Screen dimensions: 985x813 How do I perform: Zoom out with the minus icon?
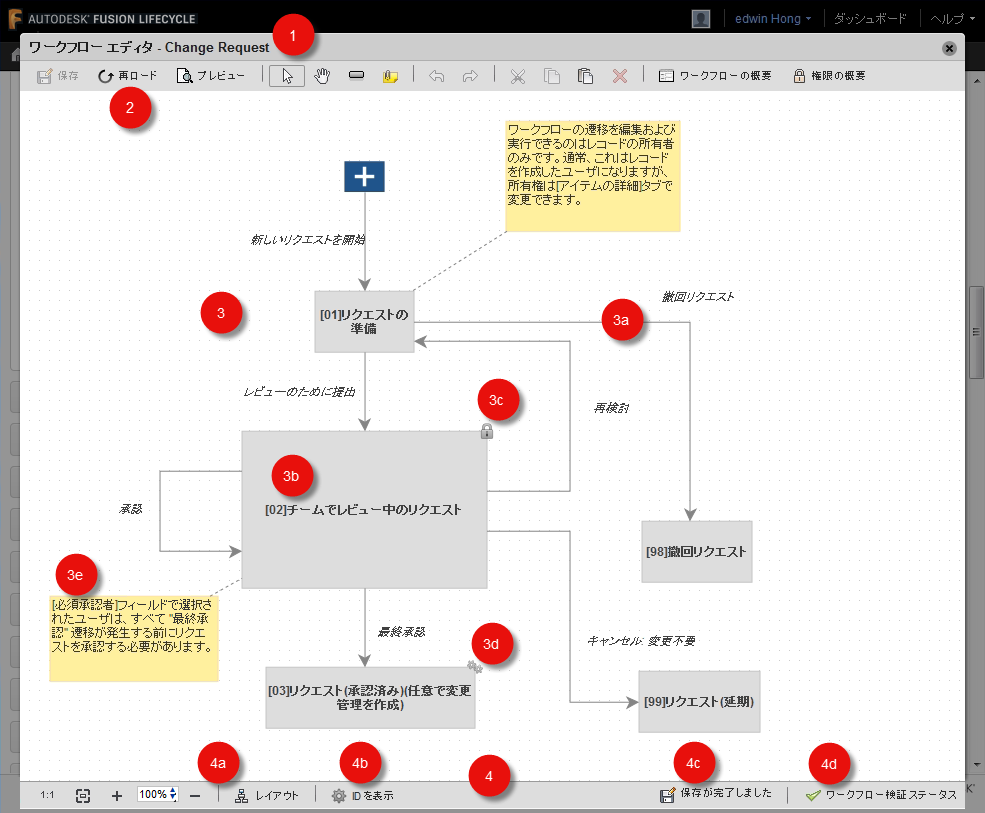click(x=195, y=795)
